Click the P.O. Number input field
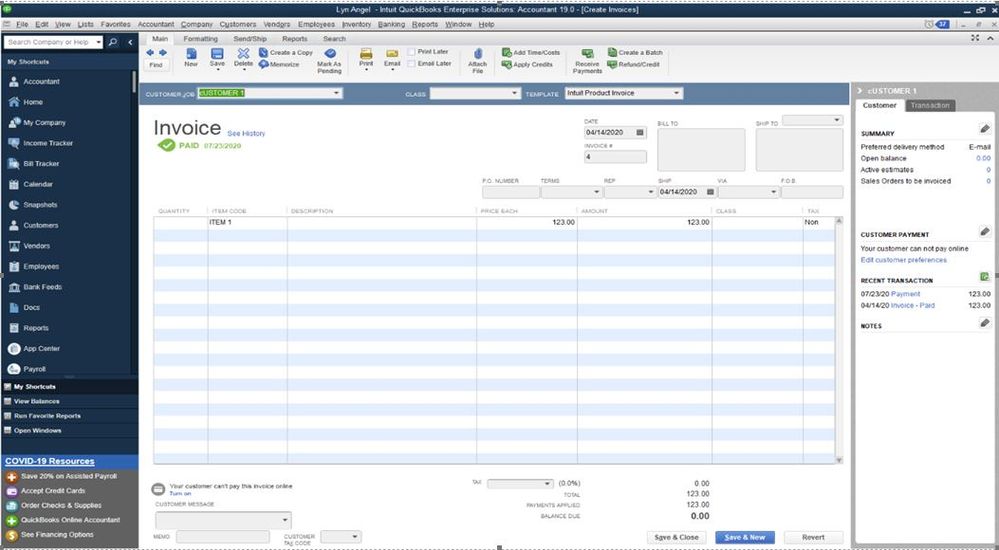 click(510, 192)
